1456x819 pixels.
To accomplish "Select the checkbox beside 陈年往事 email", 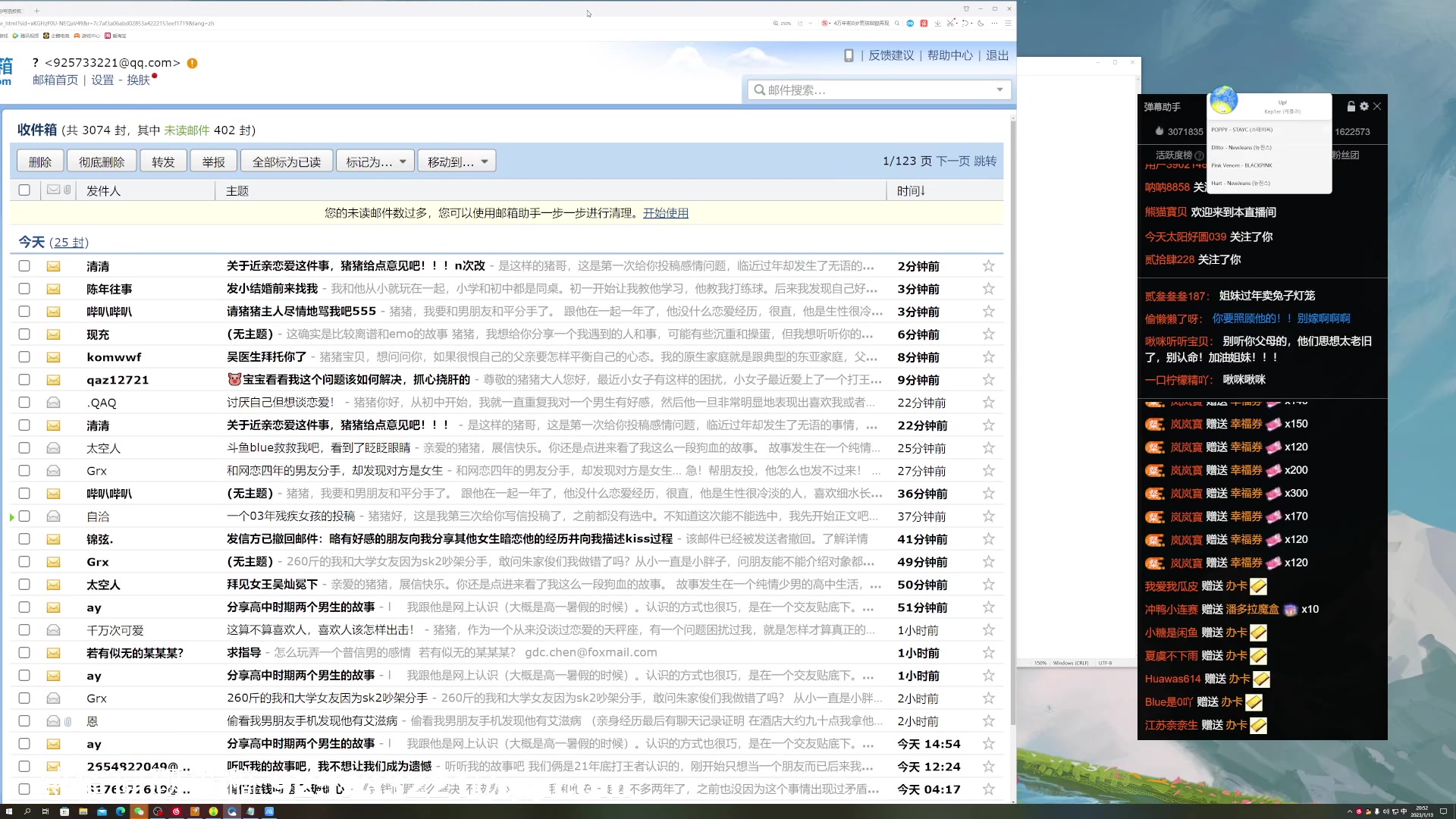I will coord(24,289).
